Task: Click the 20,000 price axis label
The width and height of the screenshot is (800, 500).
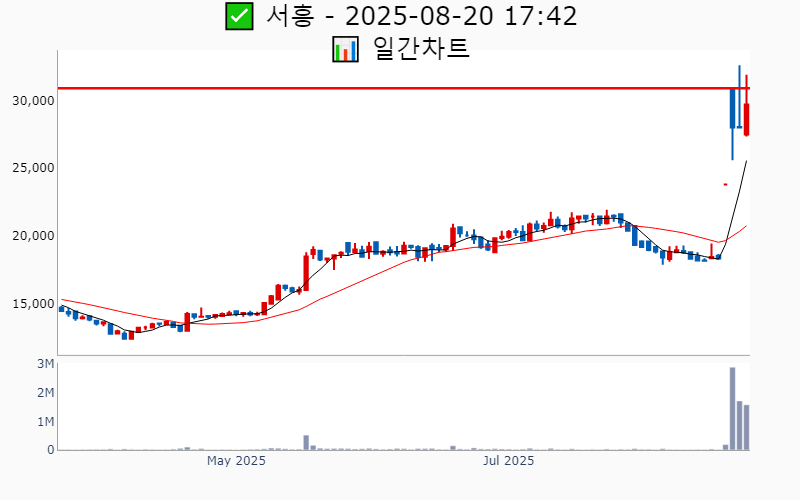Action: [33, 236]
